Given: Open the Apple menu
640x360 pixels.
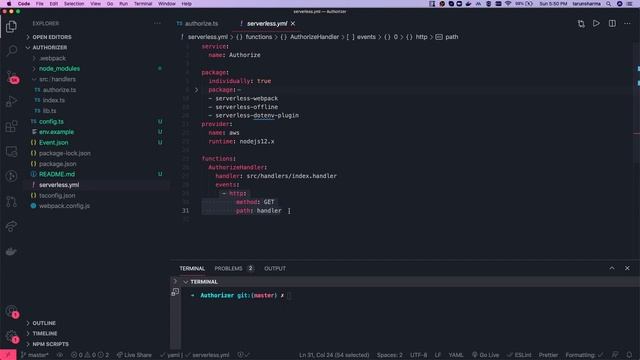Looking at the screenshot, I should click(9, 4).
